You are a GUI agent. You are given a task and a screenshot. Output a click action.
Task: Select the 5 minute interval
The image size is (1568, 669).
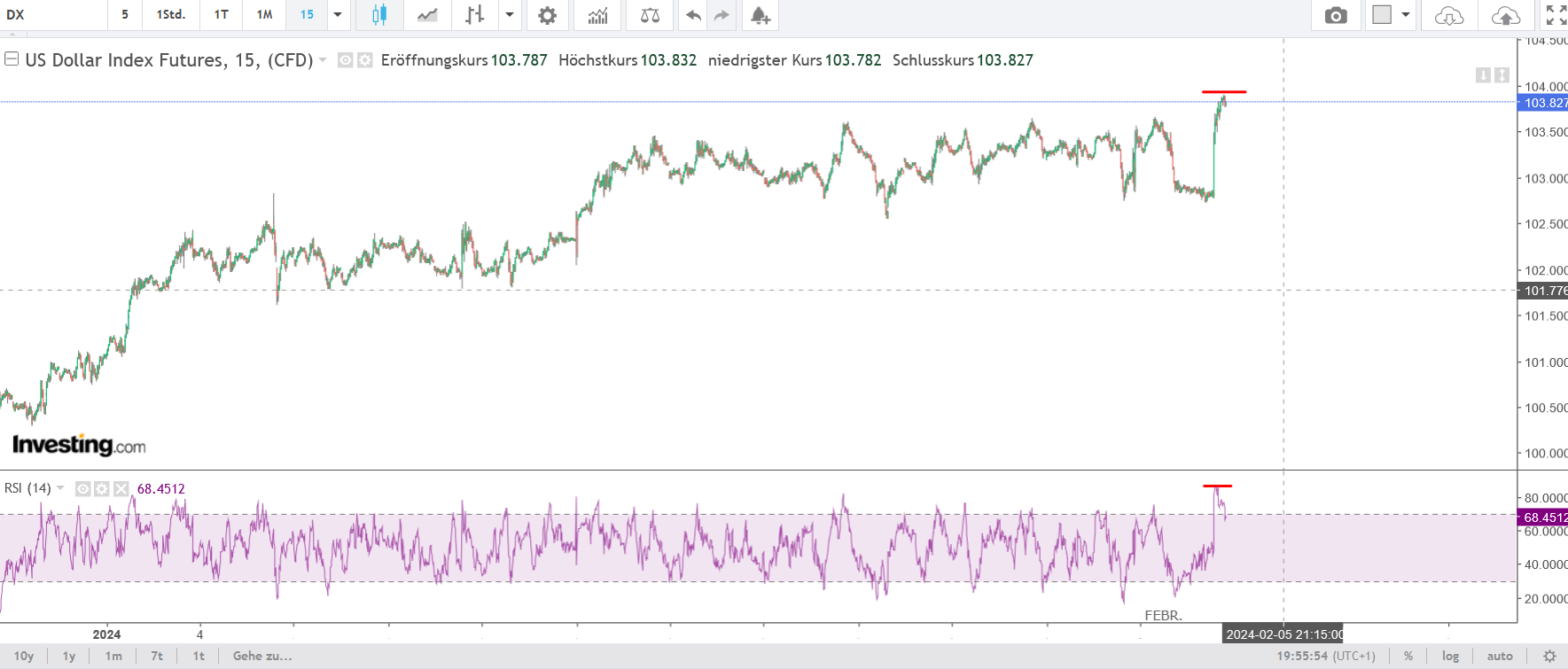tap(125, 15)
